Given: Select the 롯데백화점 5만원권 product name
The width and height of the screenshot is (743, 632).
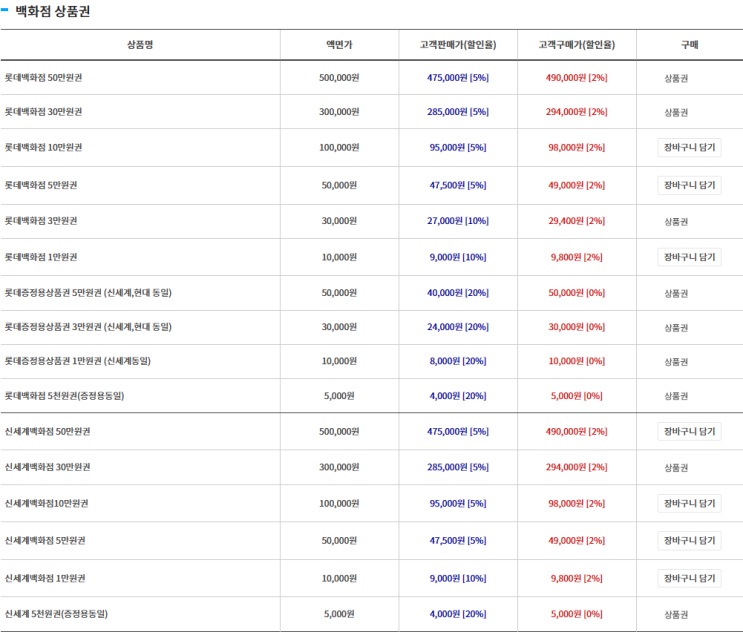Looking at the screenshot, I should [41, 185].
